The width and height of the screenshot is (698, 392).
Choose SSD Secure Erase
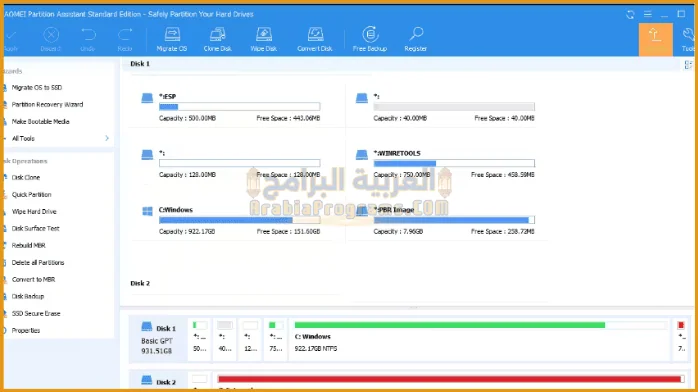36,314
